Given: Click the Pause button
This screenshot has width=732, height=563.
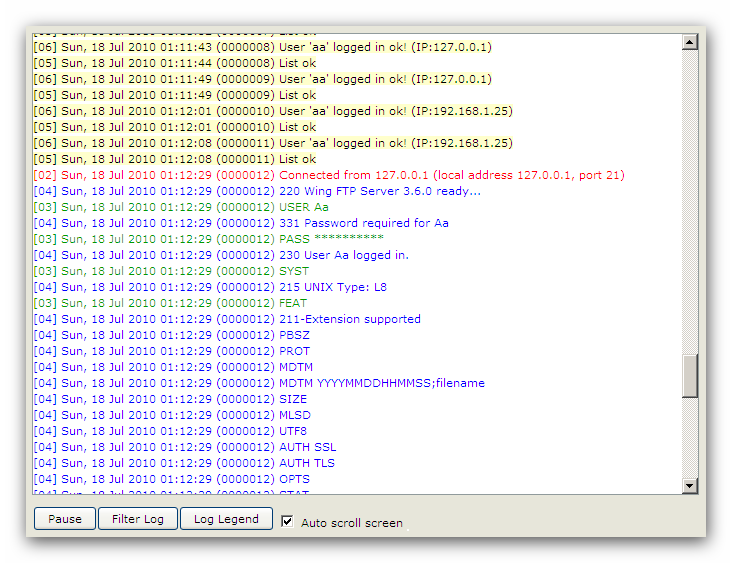Looking at the screenshot, I should (65, 519).
